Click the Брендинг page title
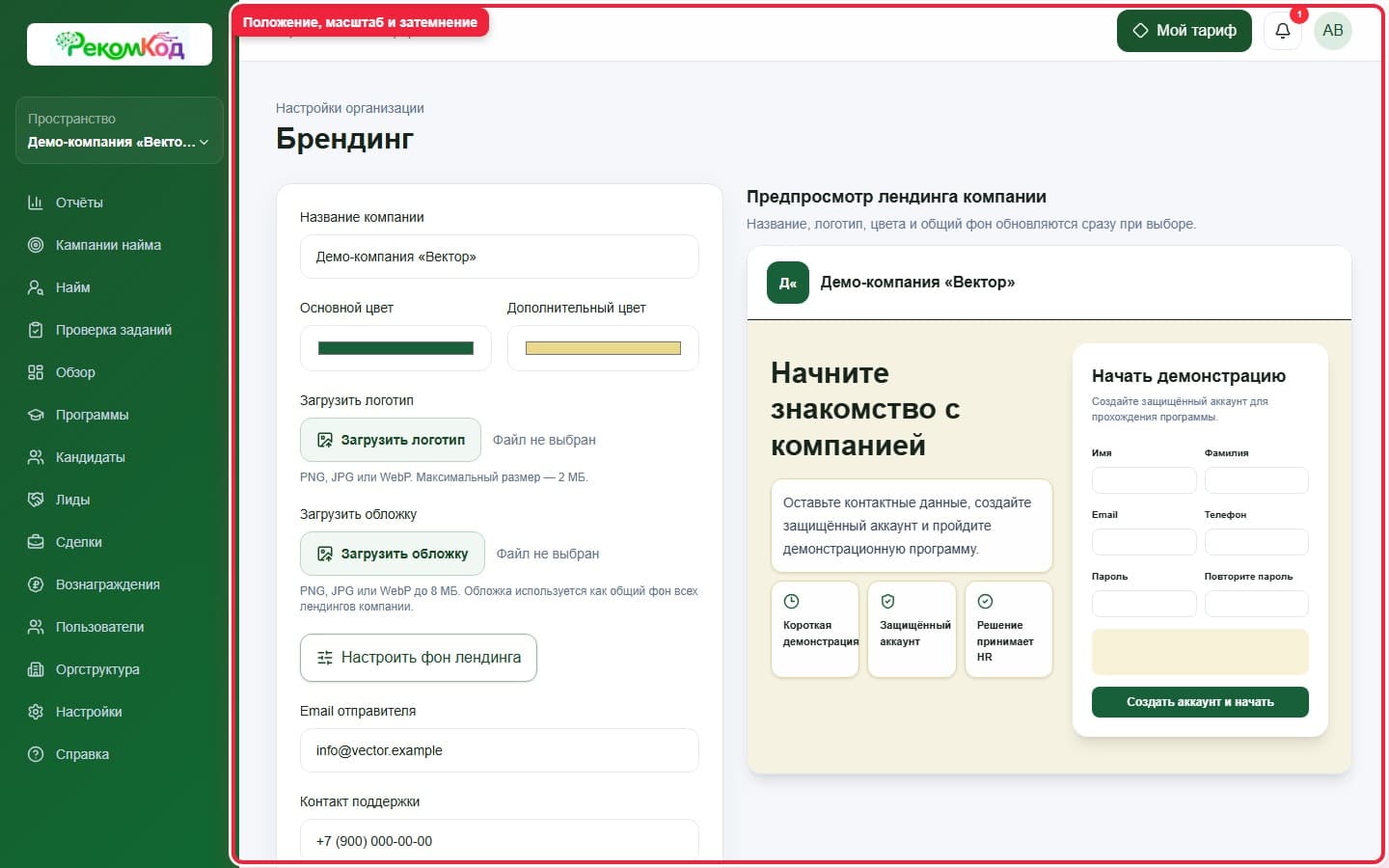Image resolution: width=1389 pixels, height=868 pixels. coord(344,139)
